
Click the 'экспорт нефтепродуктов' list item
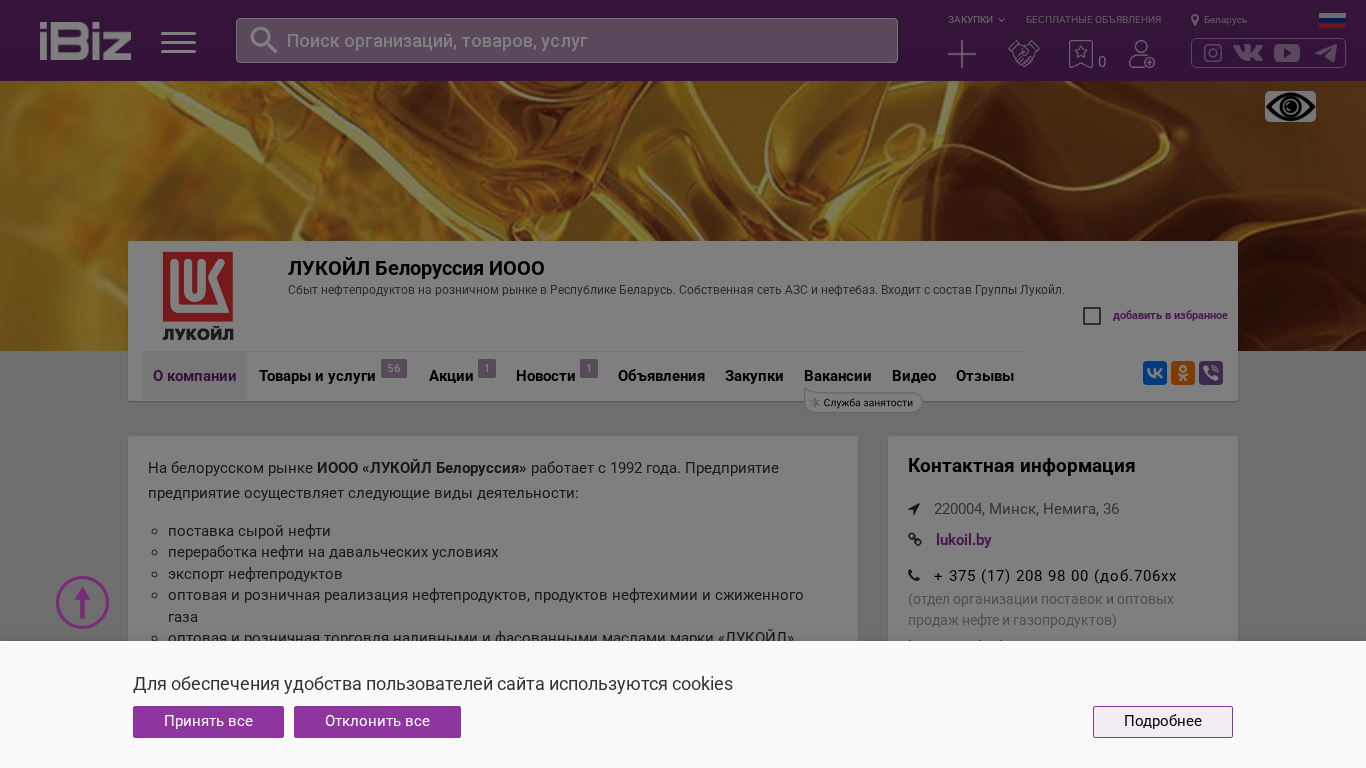(x=255, y=574)
